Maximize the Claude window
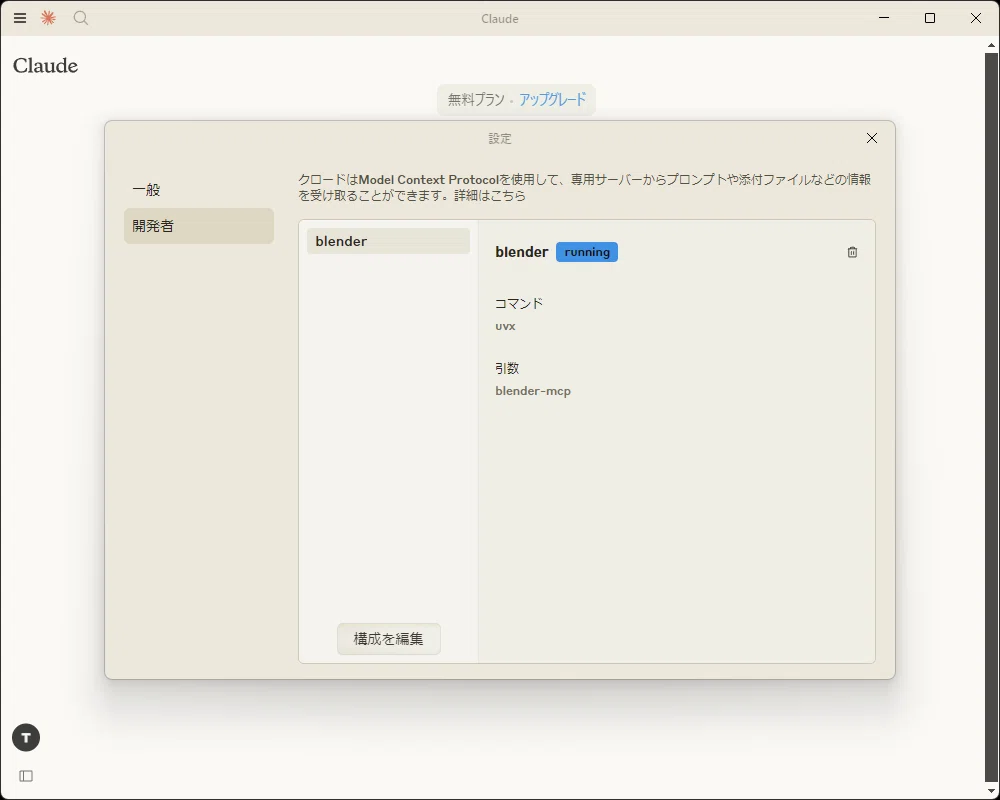 click(930, 18)
